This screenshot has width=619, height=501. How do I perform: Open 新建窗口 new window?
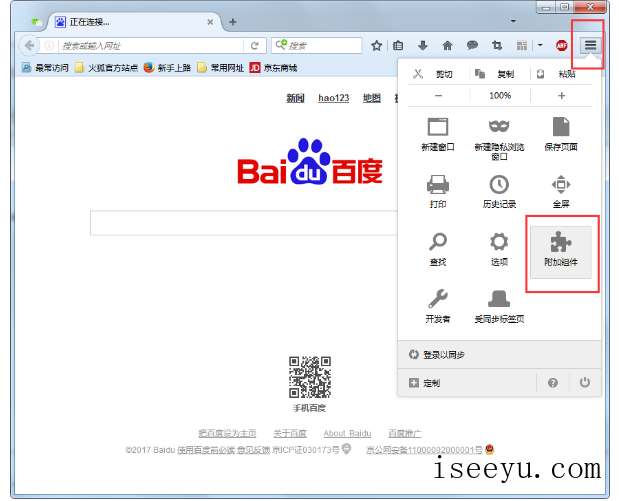point(438,134)
